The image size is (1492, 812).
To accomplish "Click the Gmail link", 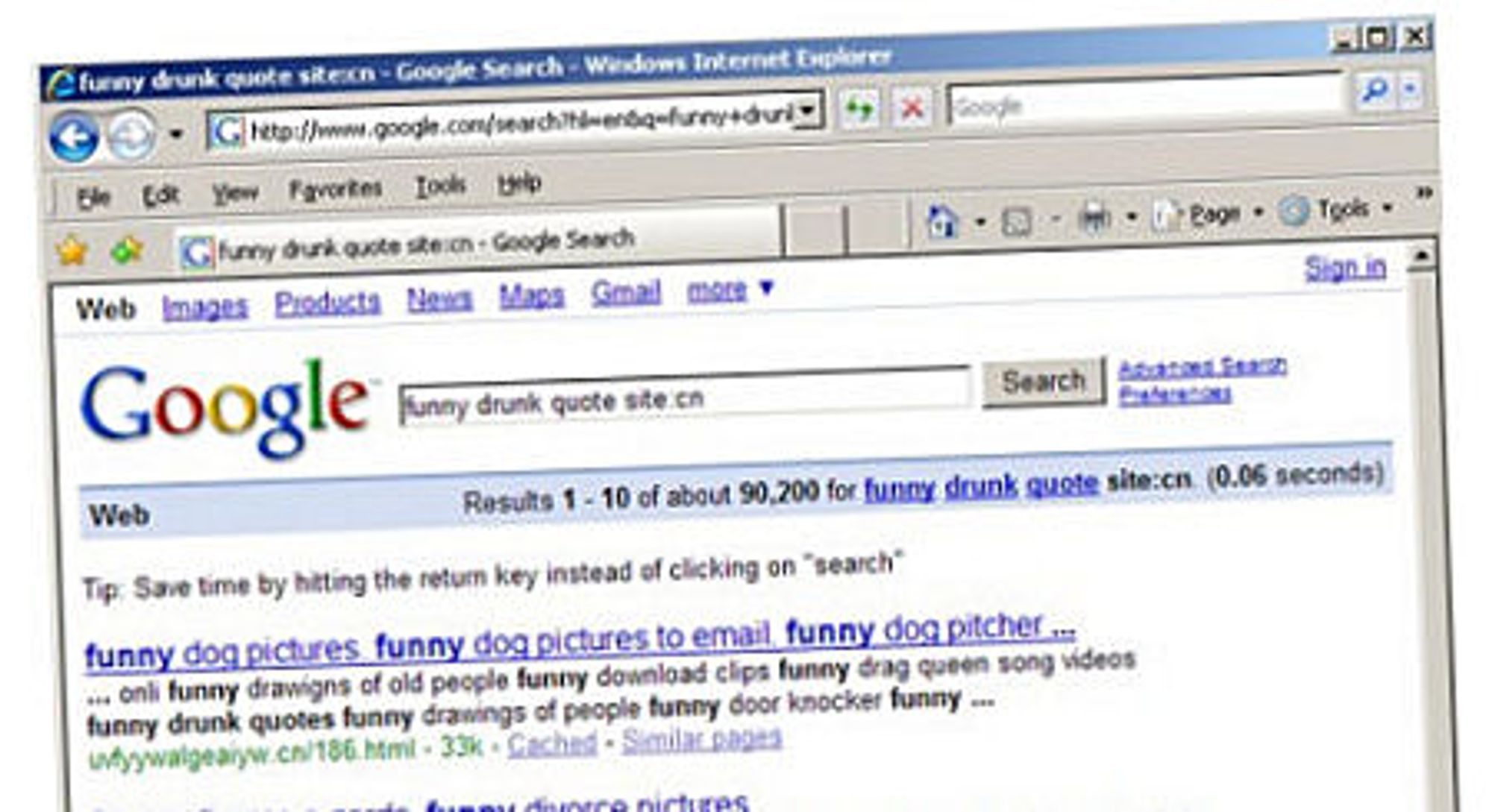I will (x=626, y=292).
